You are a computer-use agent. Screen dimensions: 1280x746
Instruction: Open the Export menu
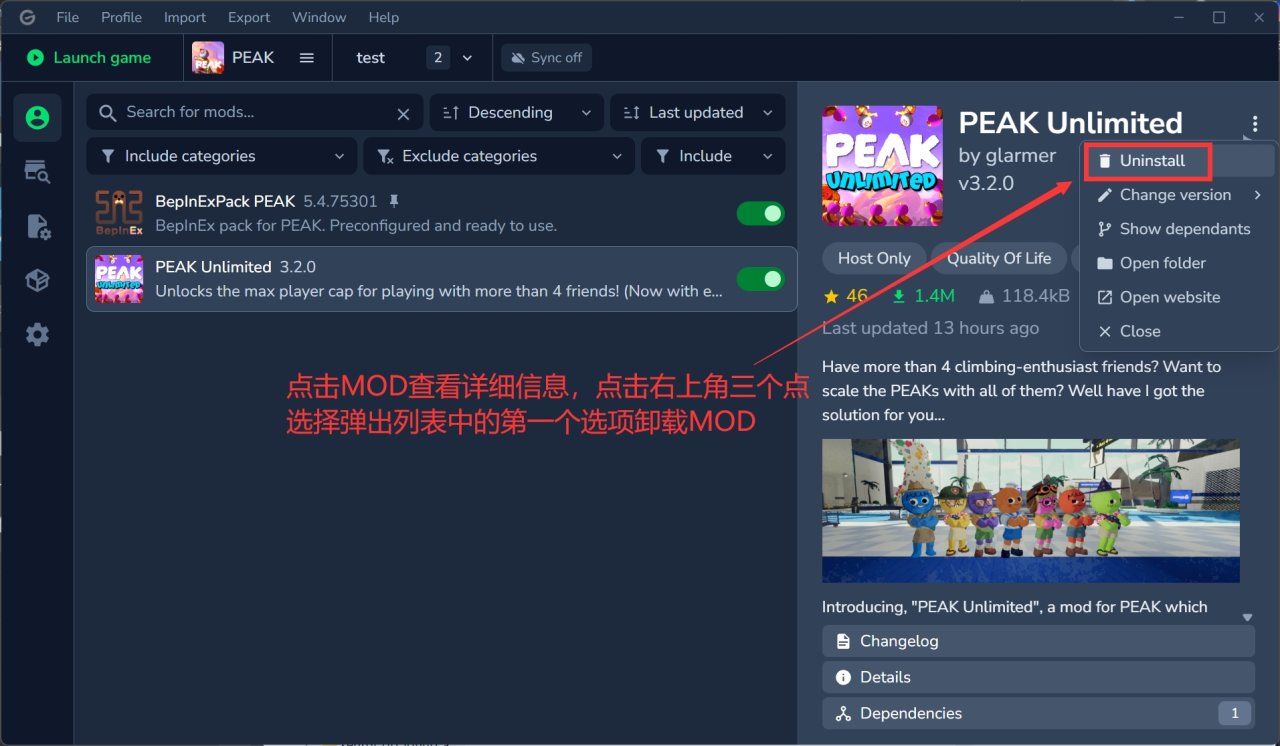point(249,17)
